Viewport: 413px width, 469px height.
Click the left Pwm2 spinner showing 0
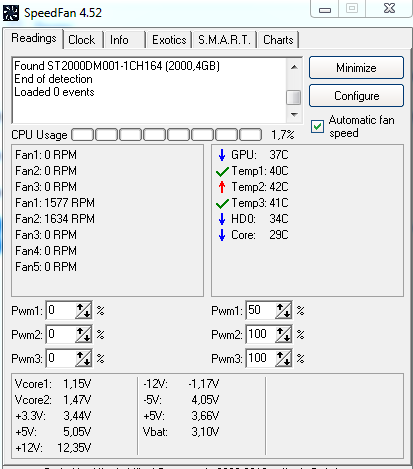[83, 335]
